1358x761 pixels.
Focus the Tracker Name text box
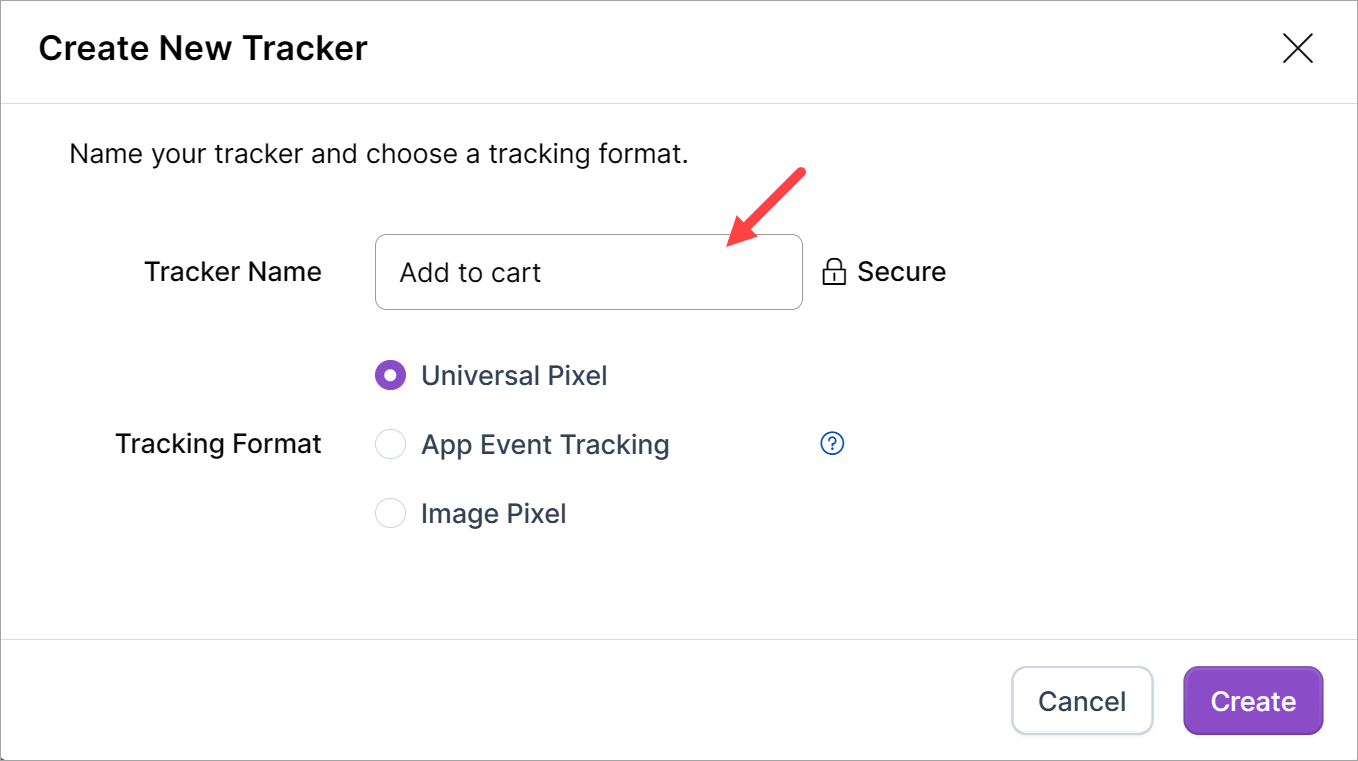[x=588, y=272]
